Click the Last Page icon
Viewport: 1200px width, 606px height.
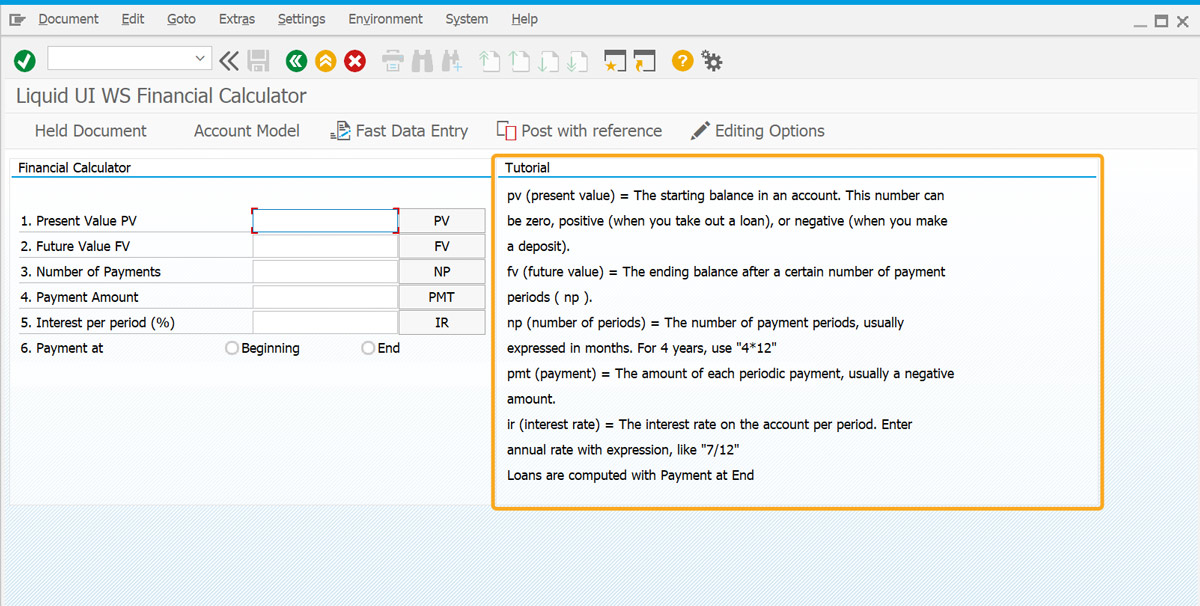576,61
